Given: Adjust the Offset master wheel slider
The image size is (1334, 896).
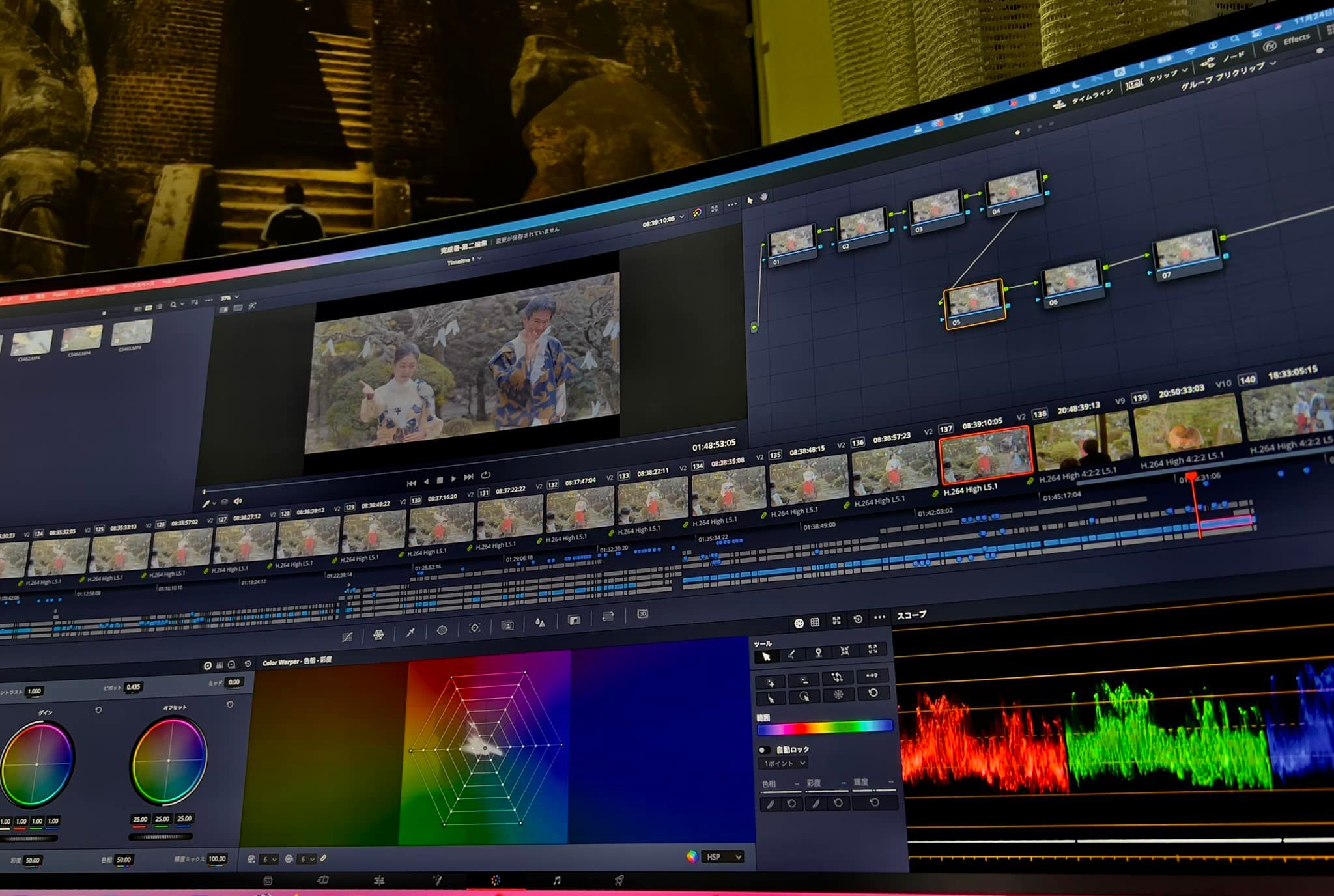Looking at the screenshot, I should [160, 836].
